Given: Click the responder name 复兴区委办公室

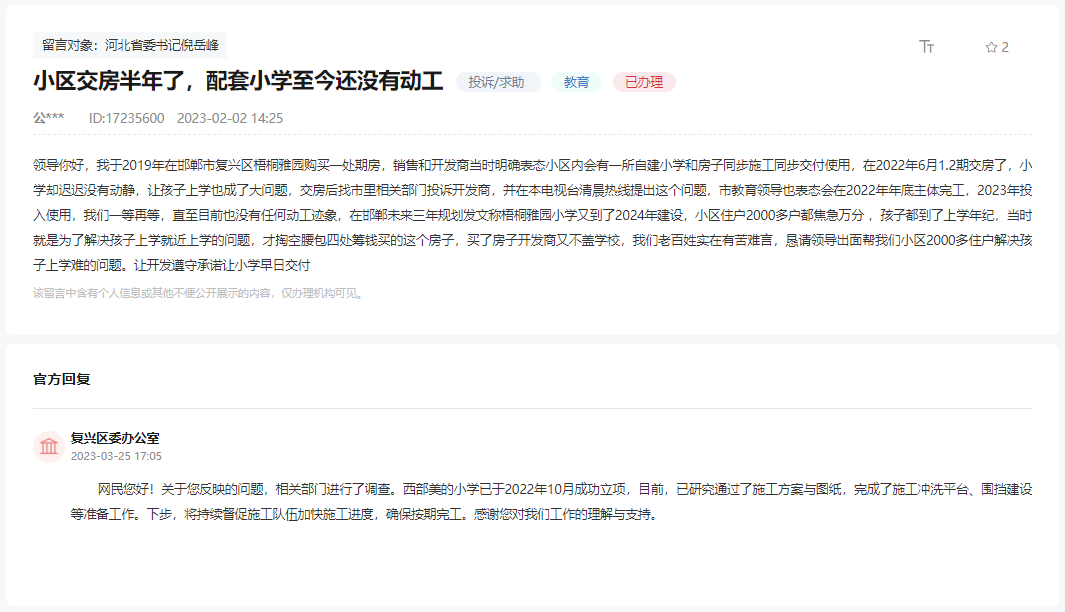Looking at the screenshot, I should pos(115,438).
